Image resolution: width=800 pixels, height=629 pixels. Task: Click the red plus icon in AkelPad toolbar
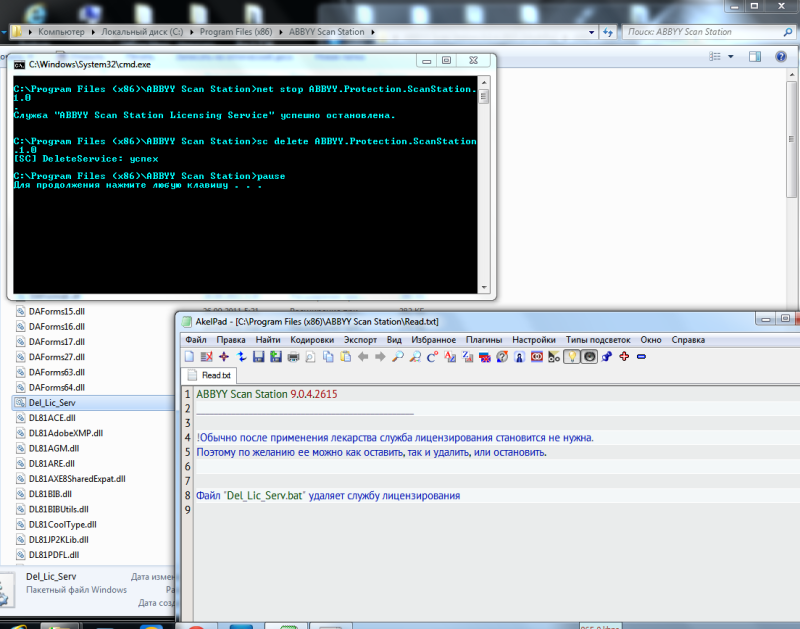tap(624, 357)
